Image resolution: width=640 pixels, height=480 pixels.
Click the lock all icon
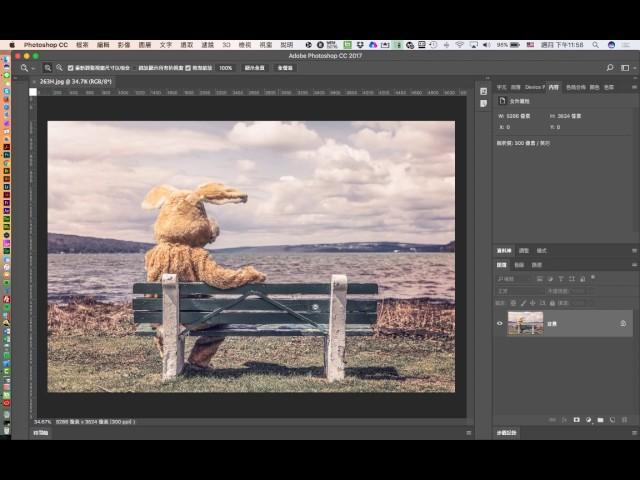coord(552,303)
